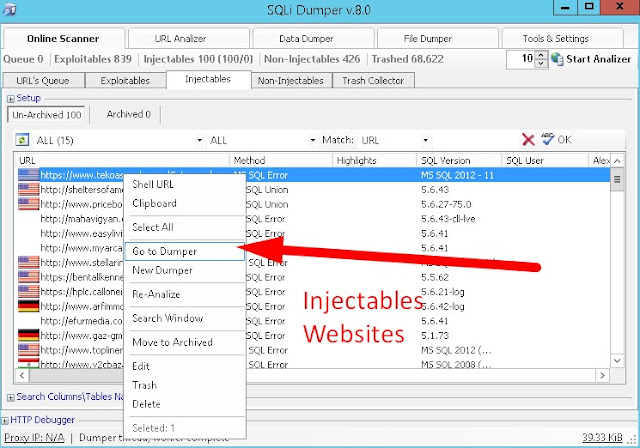
Task: Expand the Setup section
Action: 11,99
